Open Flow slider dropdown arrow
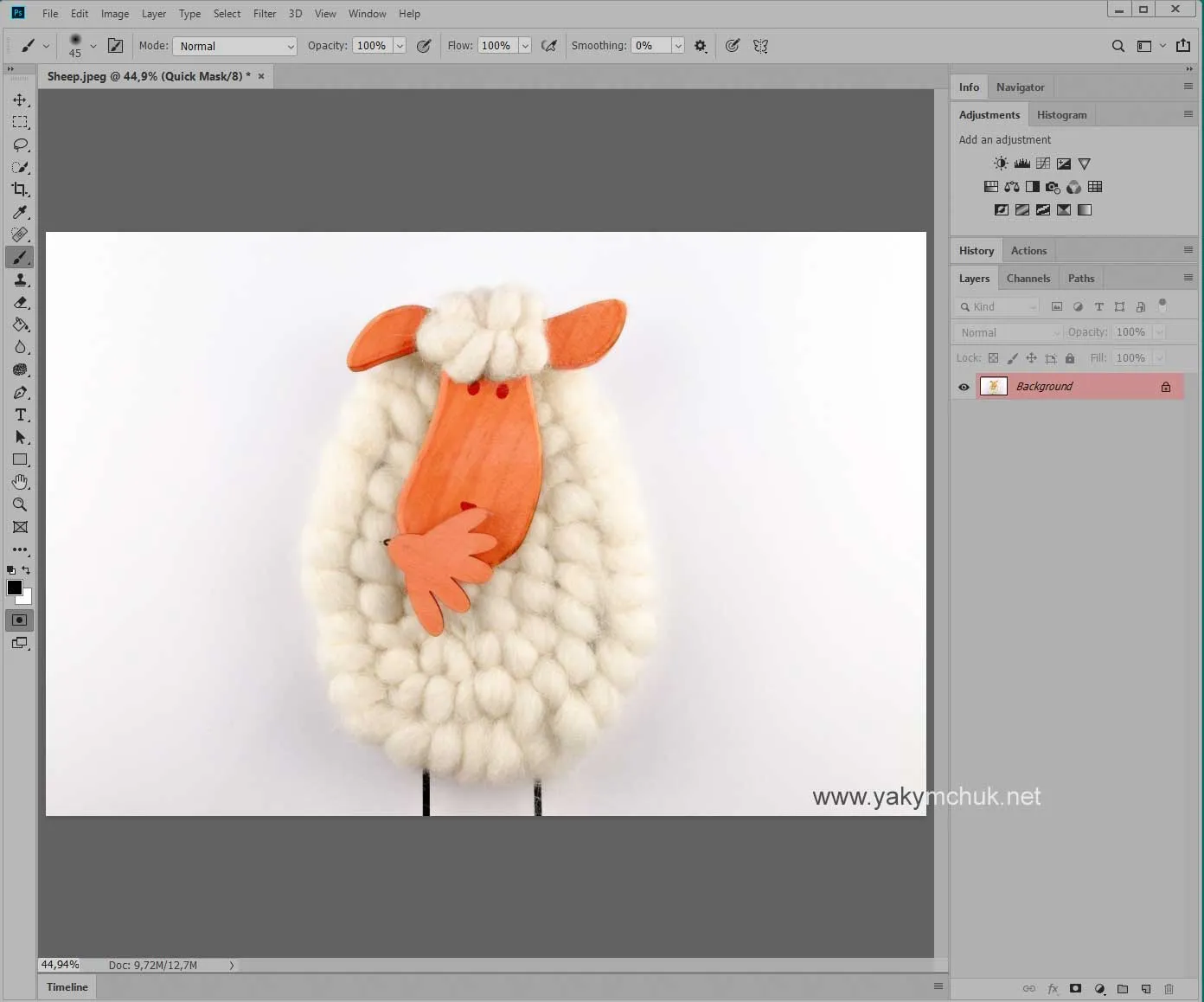This screenshot has height=1002, width=1204. point(525,46)
